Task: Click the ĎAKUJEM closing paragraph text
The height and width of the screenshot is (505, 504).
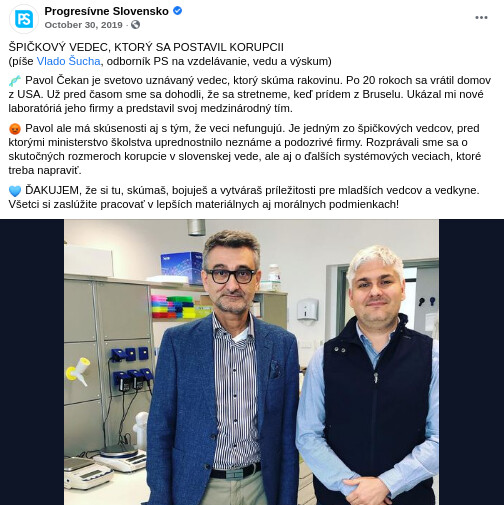Action: pos(244,197)
